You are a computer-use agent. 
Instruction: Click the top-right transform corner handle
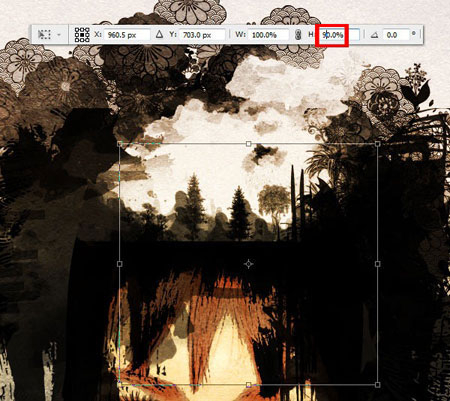tap(377, 144)
